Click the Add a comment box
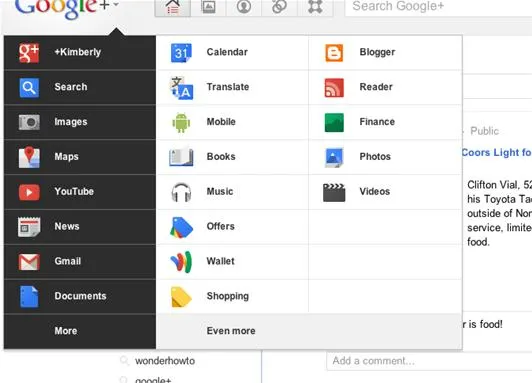This screenshot has width=532, height=383. click(429, 361)
